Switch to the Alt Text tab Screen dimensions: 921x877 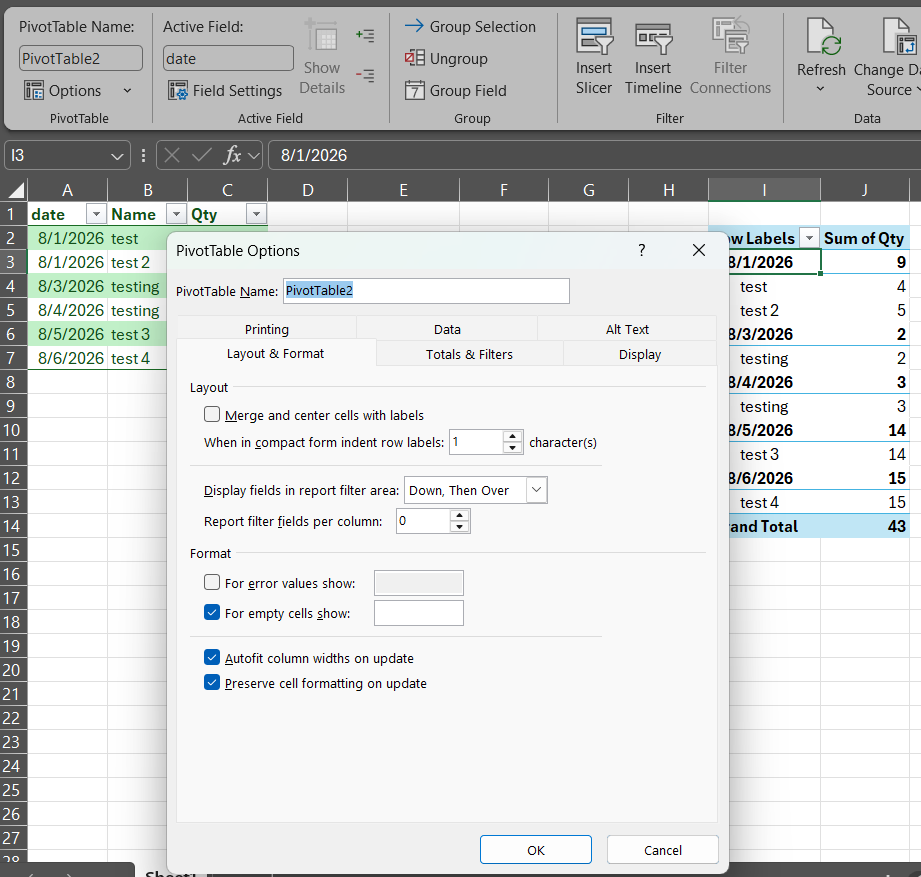point(627,329)
